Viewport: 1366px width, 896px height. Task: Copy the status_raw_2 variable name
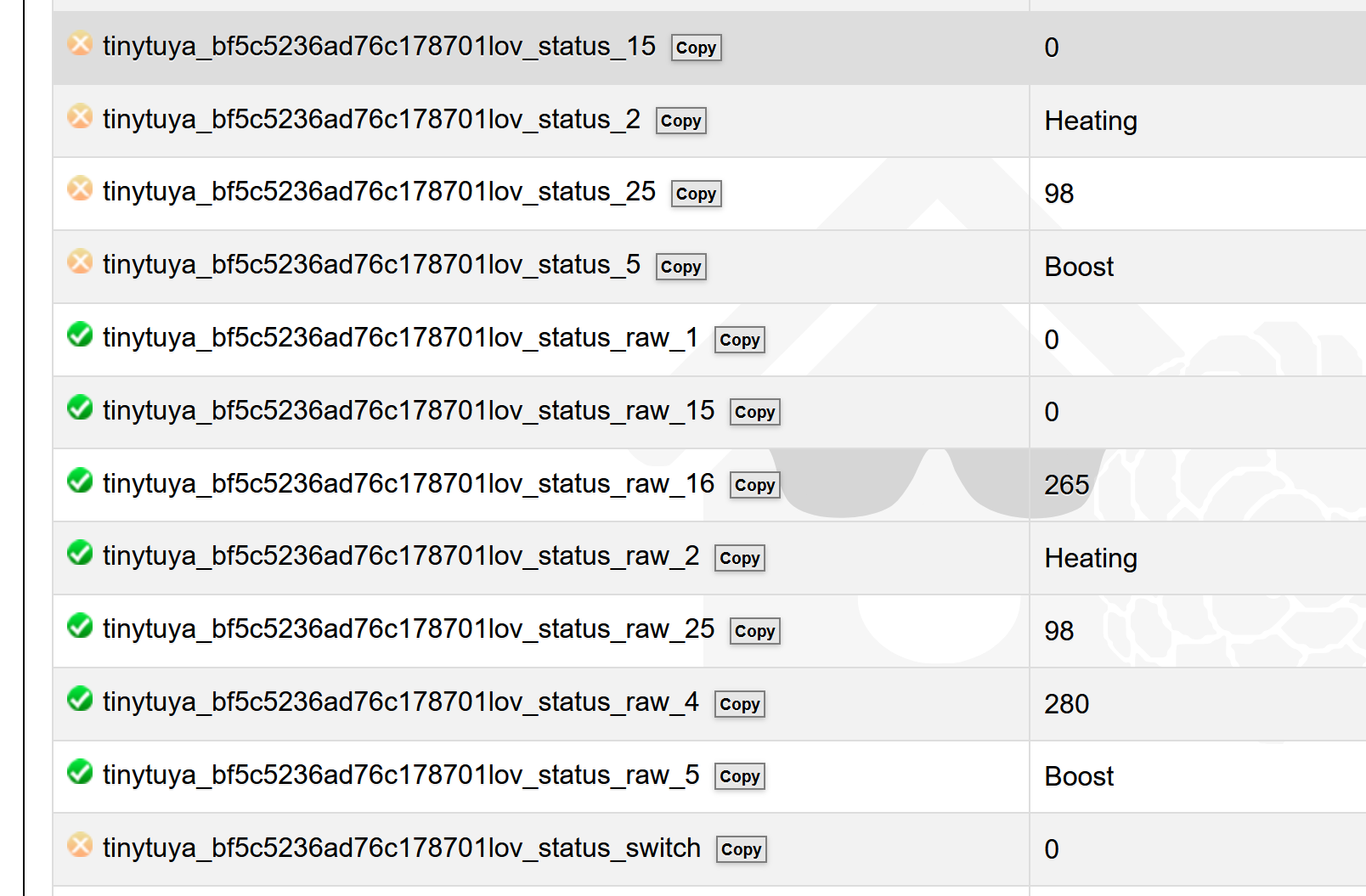point(739,559)
